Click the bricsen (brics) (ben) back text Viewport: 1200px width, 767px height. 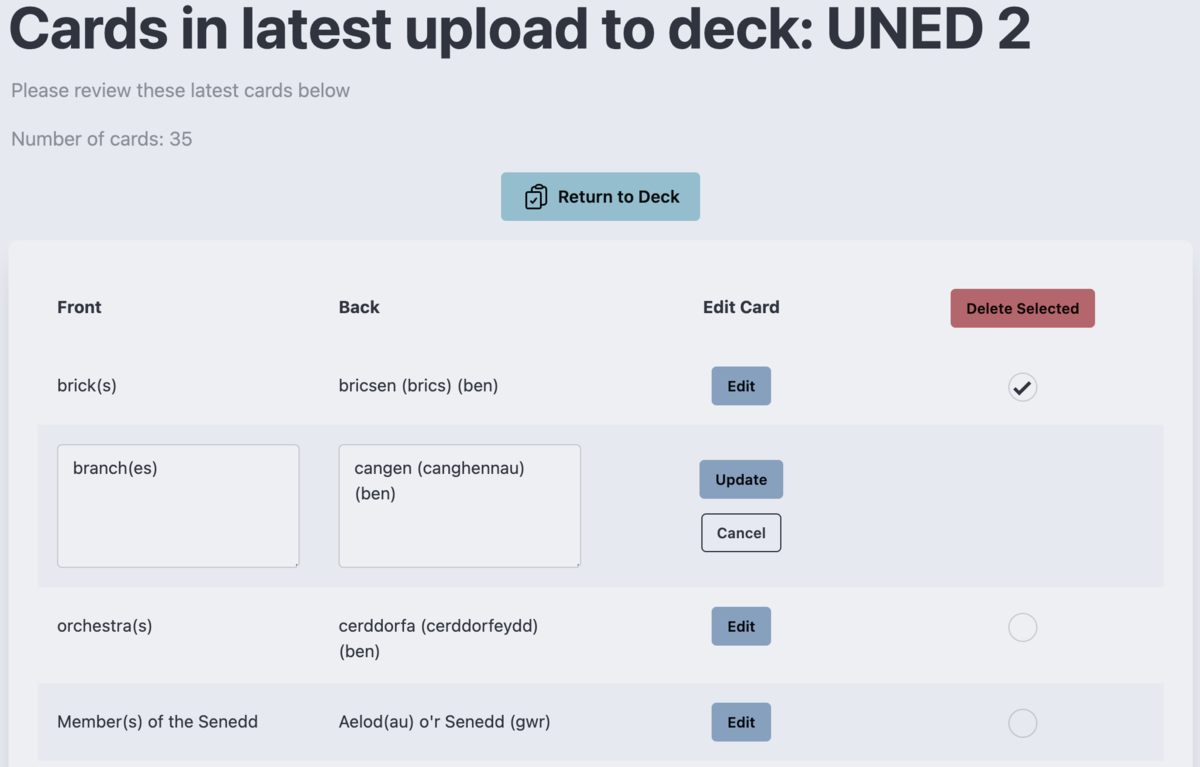click(418, 385)
